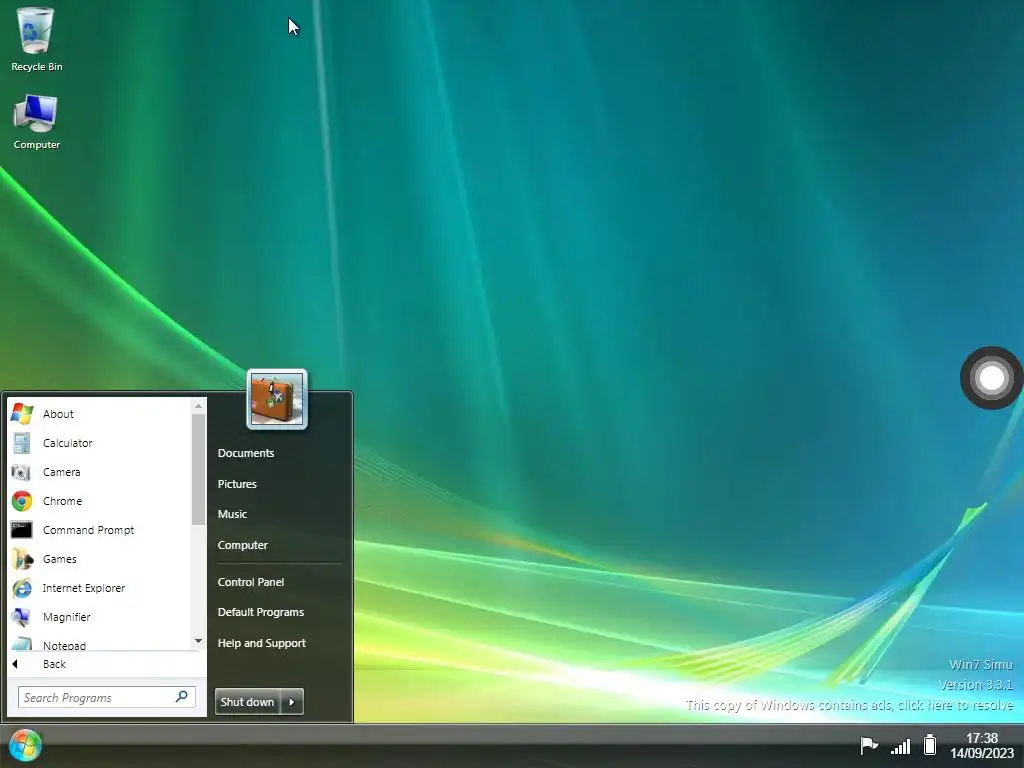The width and height of the screenshot is (1024, 768).
Task: Open Default Programs from Start menu
Action: coord(261,612)
